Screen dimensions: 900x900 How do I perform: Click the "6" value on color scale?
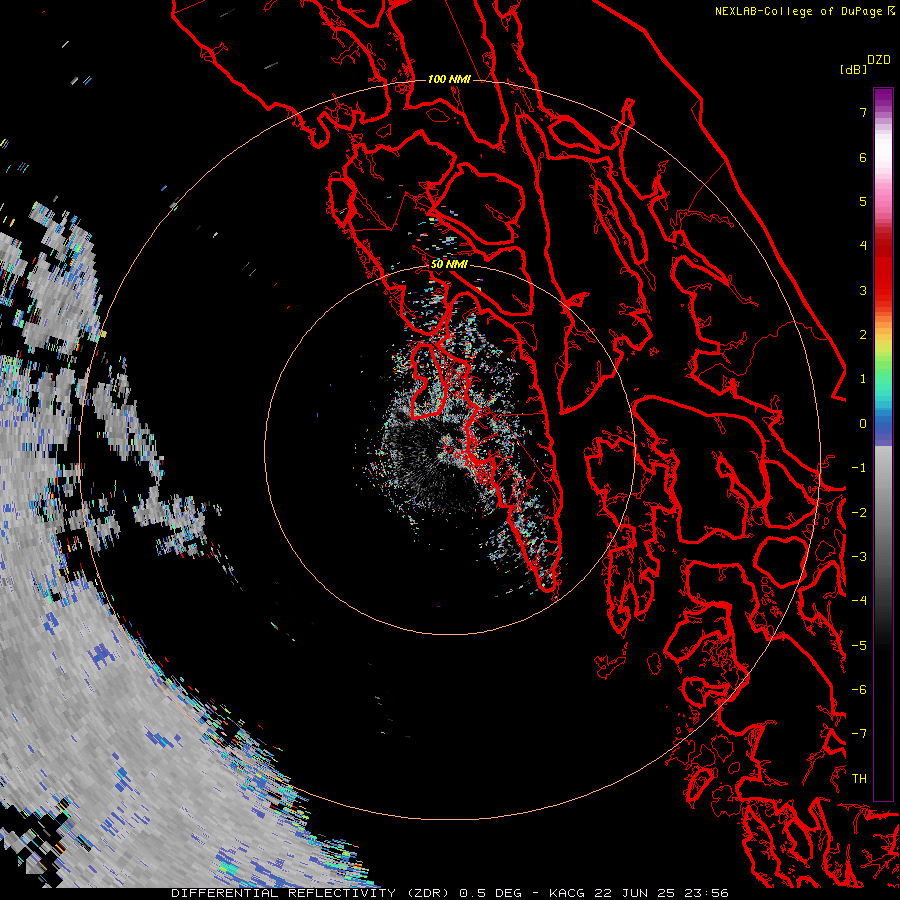click(x=863, y=157)
